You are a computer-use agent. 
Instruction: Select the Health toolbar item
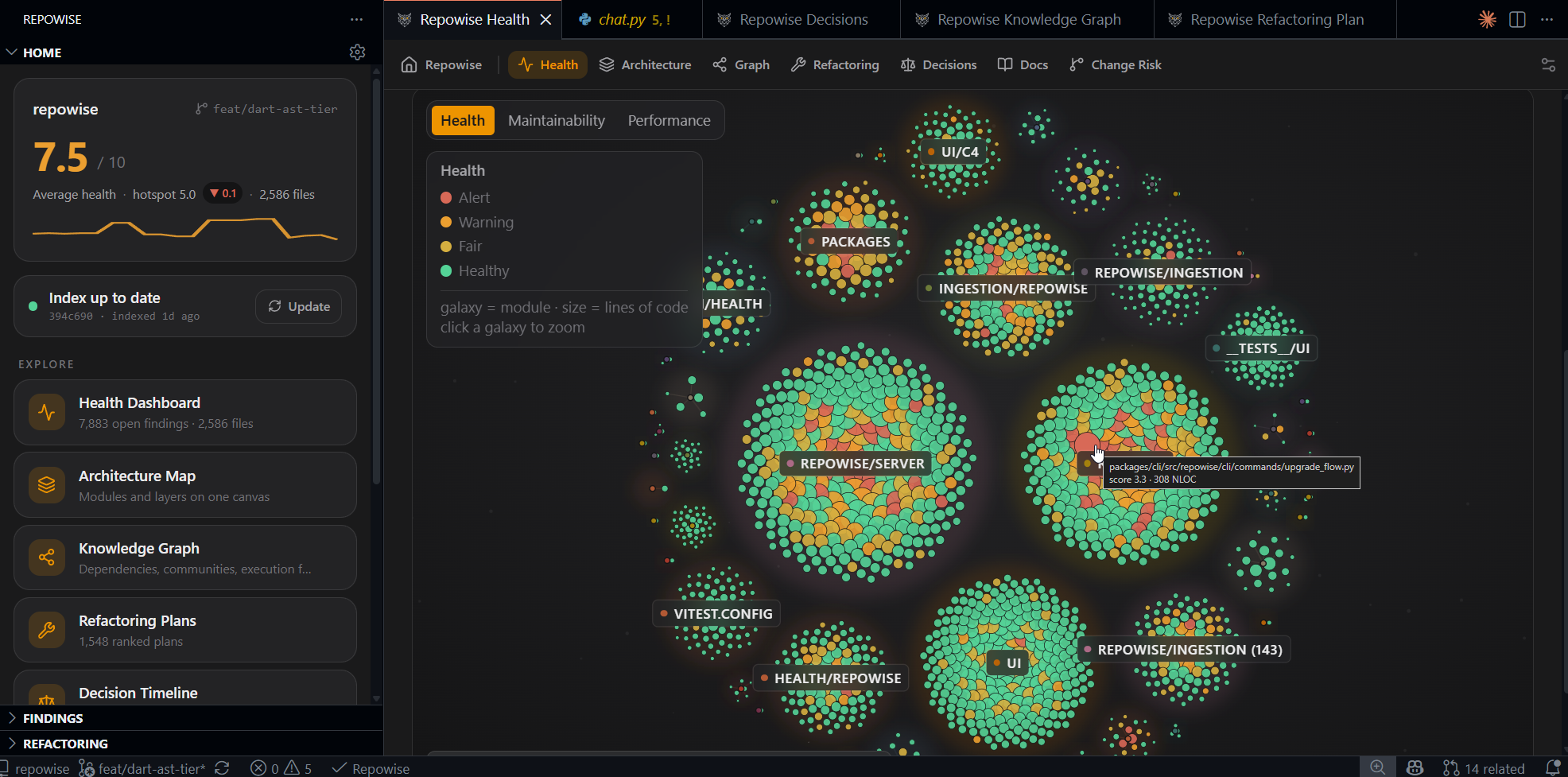tap(548, 64)
